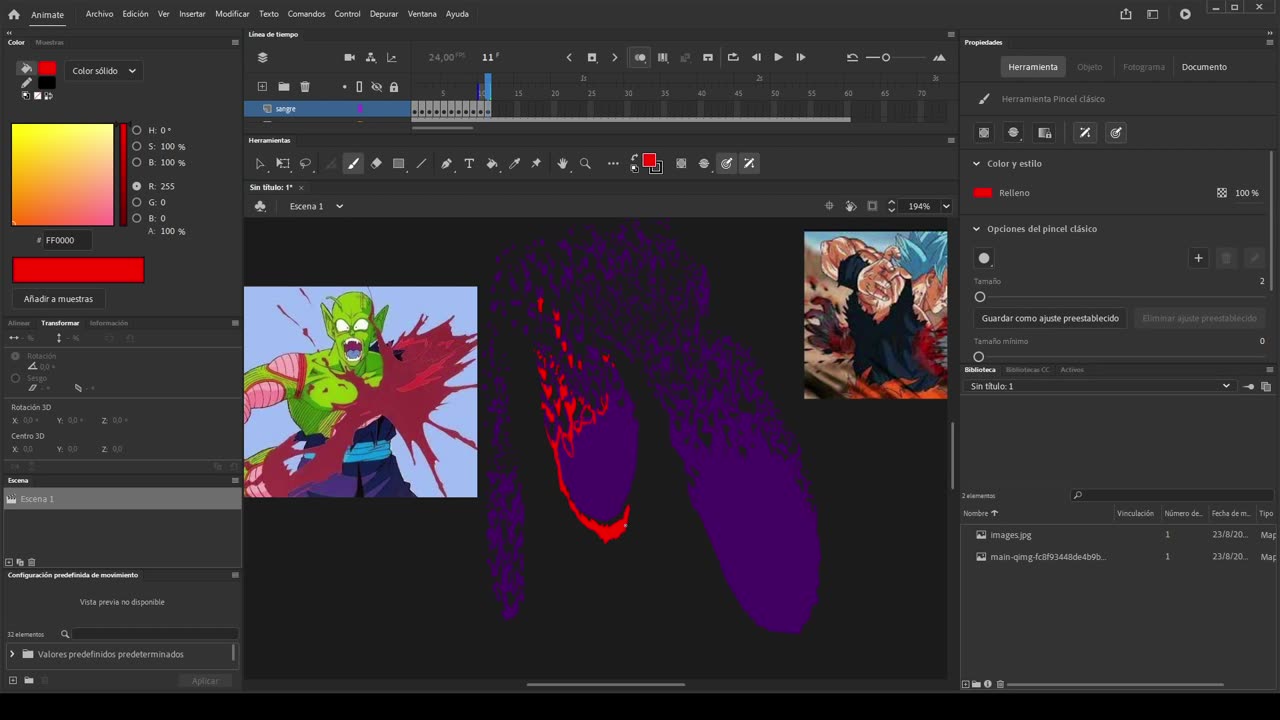Viewport: 1280px width, 720px height.
Task: Play the timeline animation
Action: 778,57
